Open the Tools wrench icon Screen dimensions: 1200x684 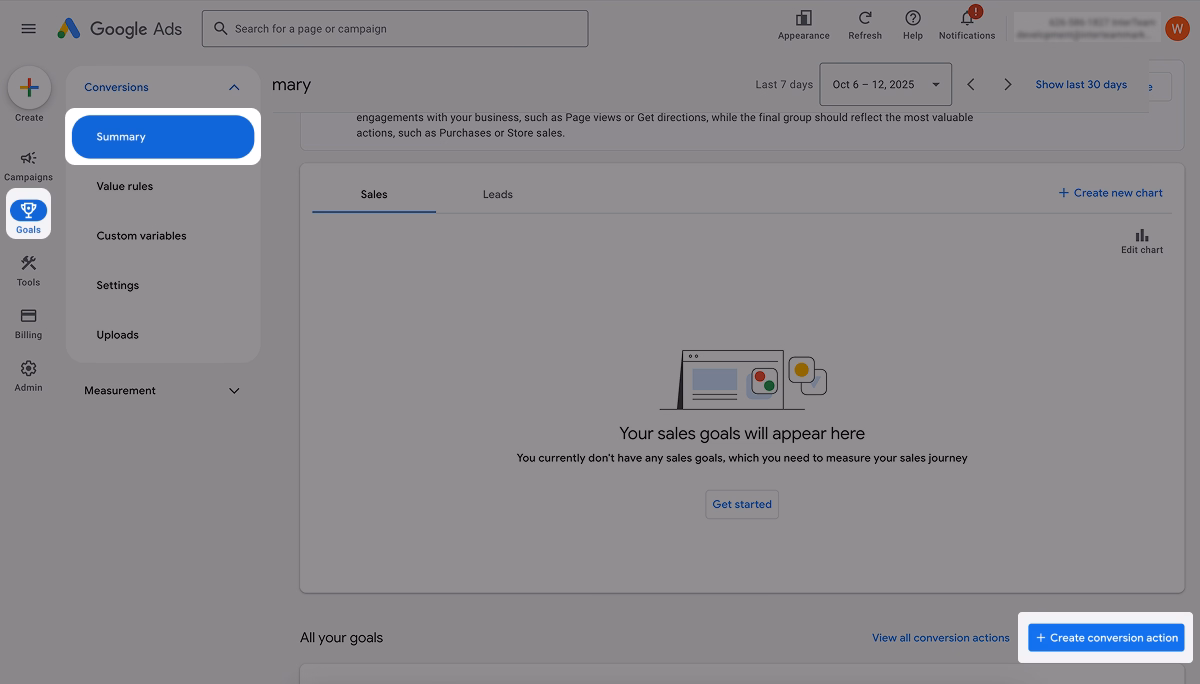click(x=28, y=267)
